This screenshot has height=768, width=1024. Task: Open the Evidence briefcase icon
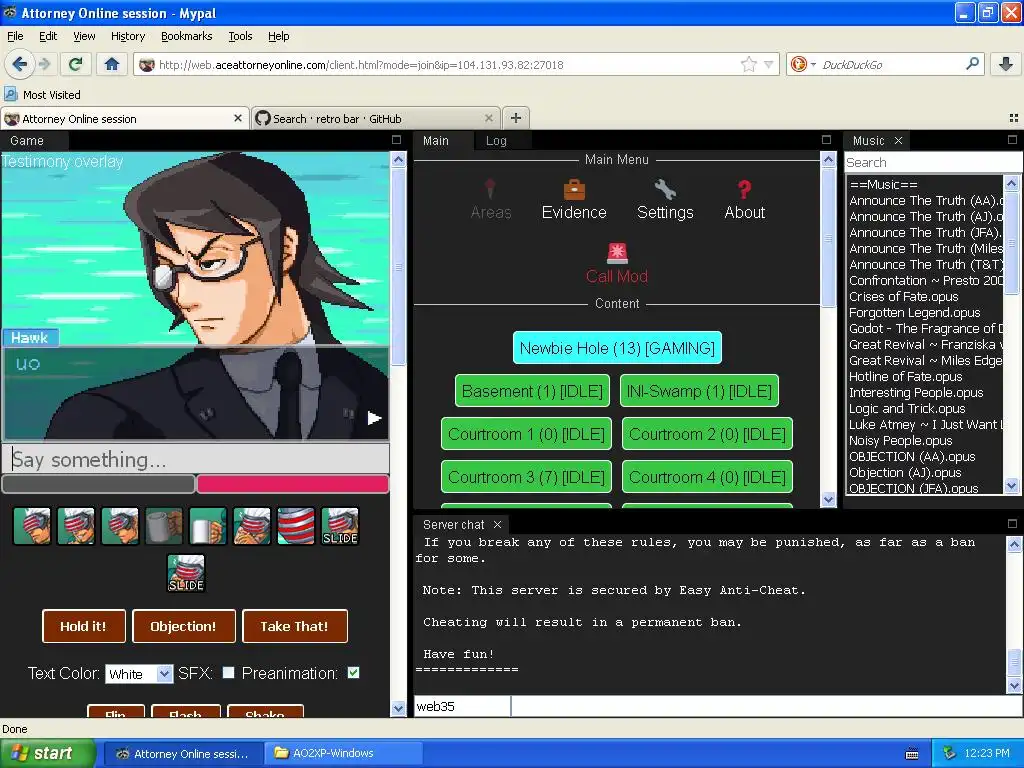pyautogui.click(x=574, y=200)
